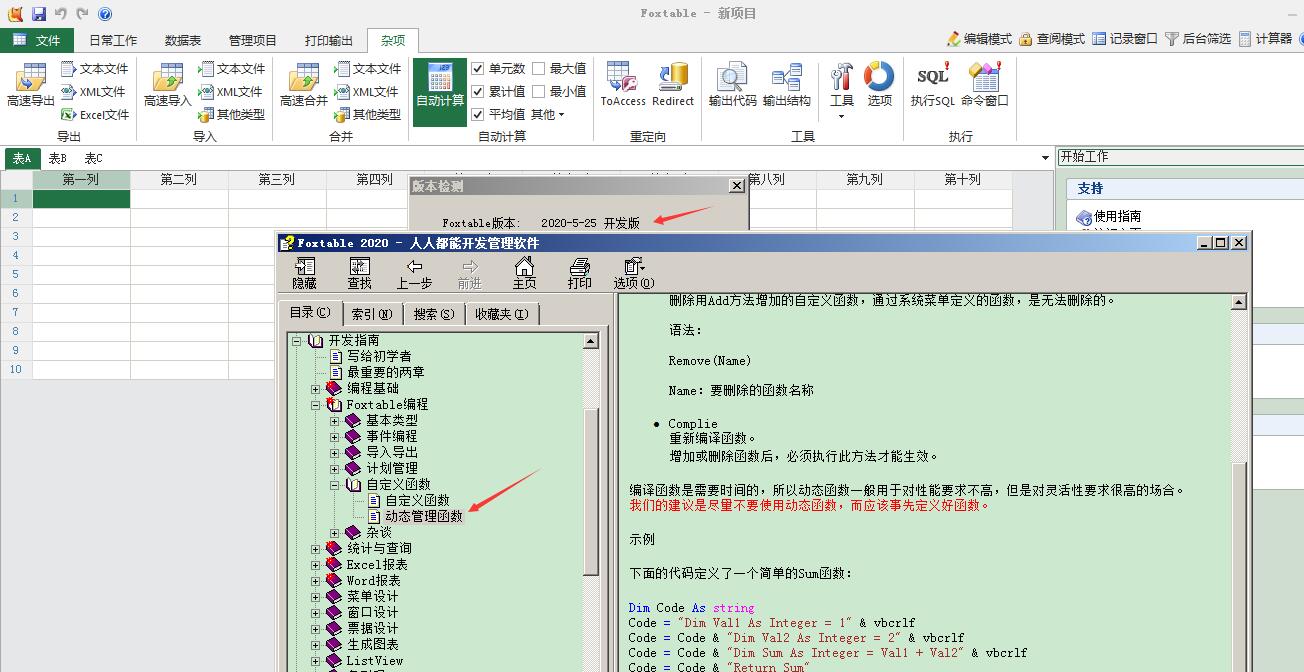Export as Excel文件 in 导出 group

[95, 115]
